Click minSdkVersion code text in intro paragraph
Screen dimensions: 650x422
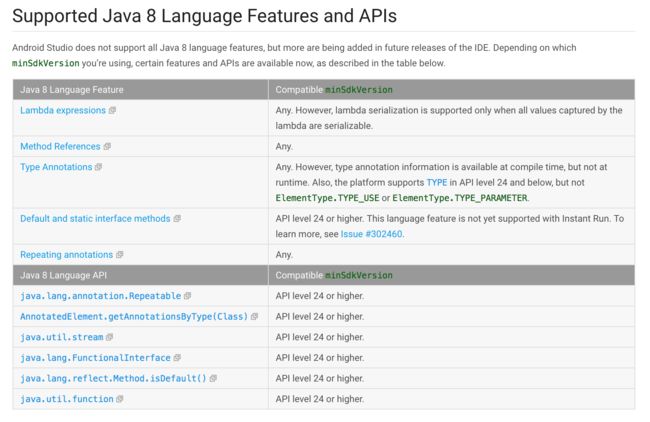tap(46, 63)
